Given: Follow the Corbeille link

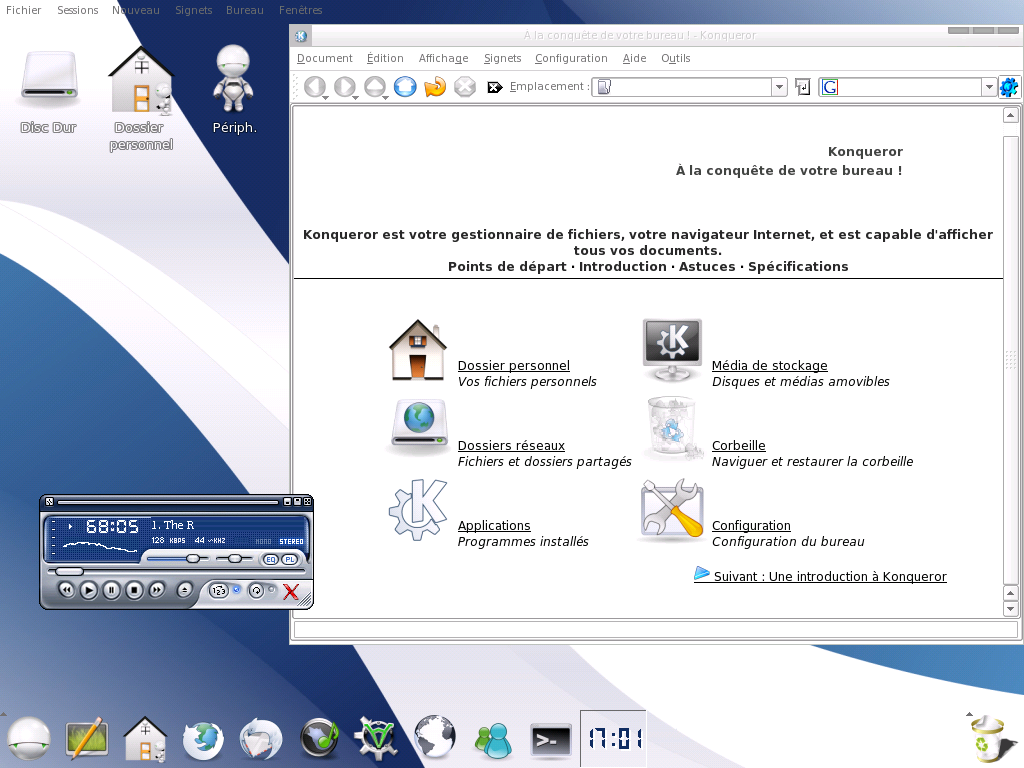Looking at the screenshot, I should [739, 445].
